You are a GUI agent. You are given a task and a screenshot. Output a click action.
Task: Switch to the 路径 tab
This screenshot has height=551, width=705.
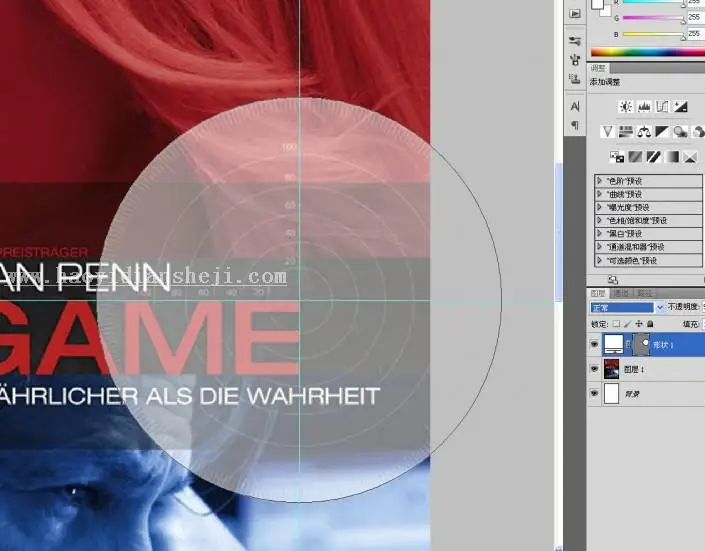[x=644, y=293]
